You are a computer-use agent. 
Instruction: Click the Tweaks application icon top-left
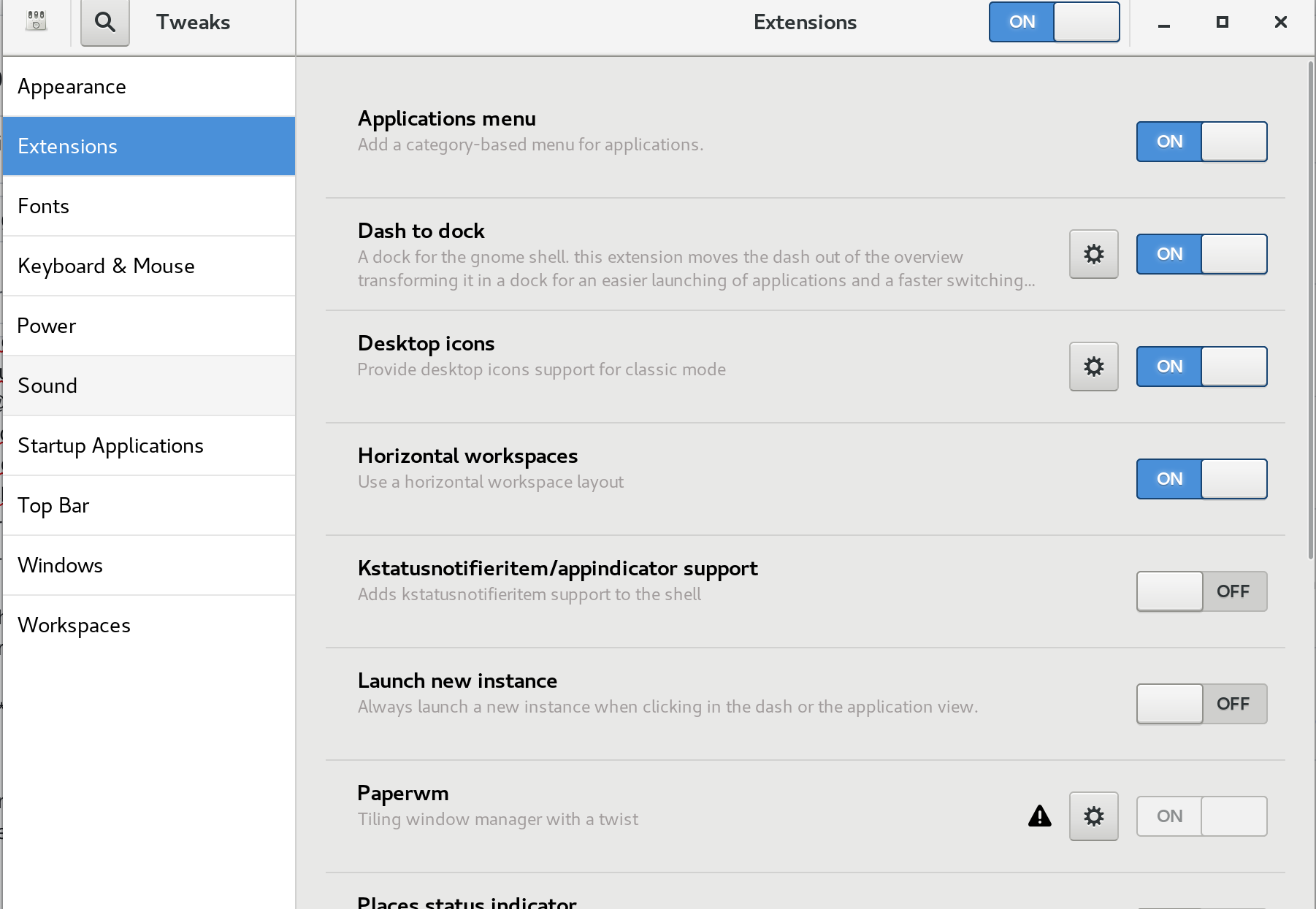pyautogui.click(x=36, y=20)
